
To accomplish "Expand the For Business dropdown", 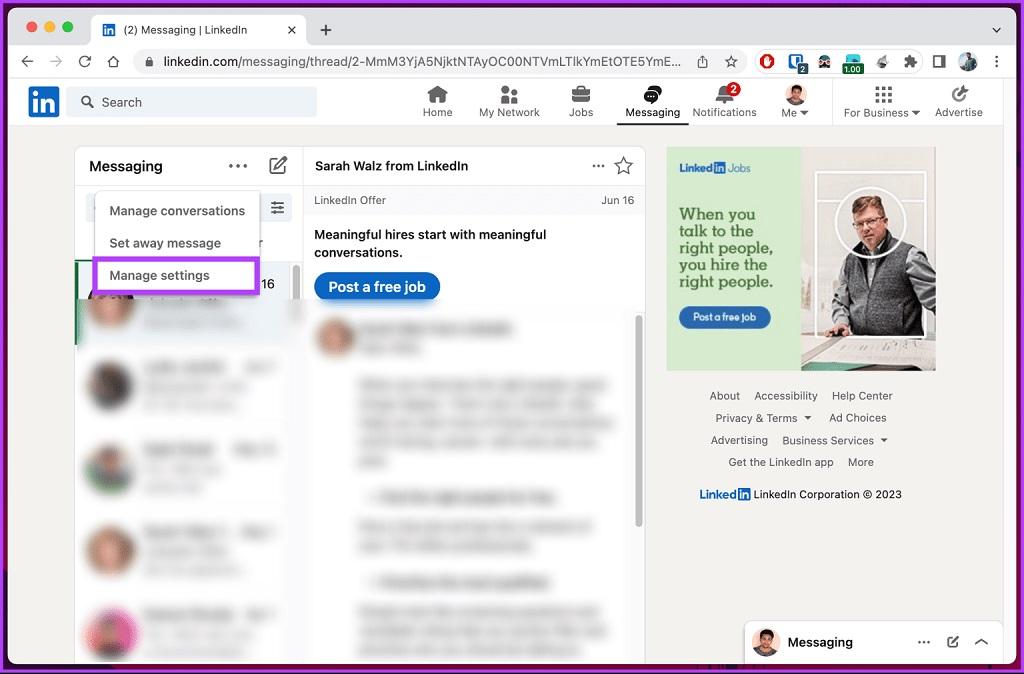I will 882,102.
